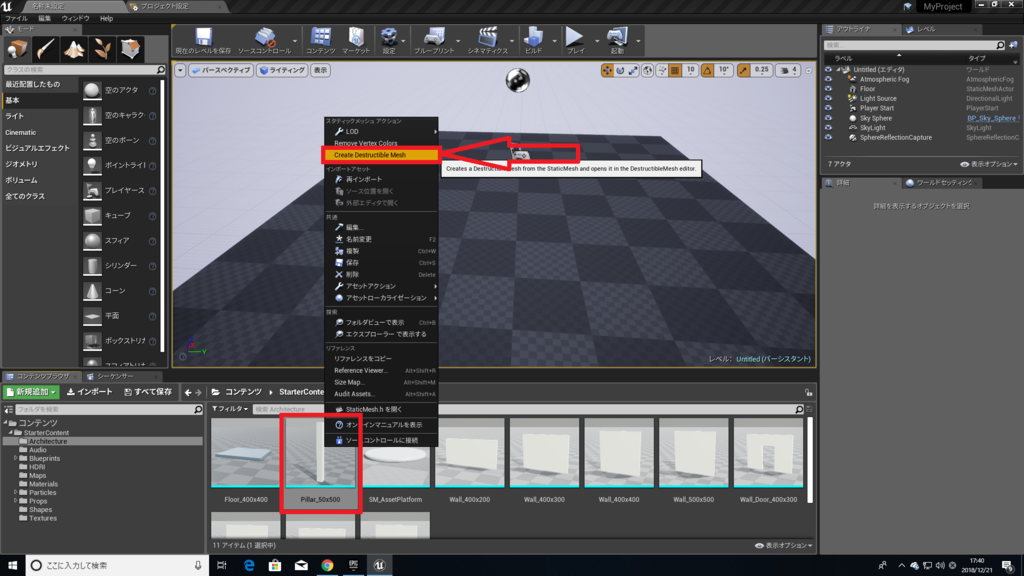
Task: Toggle scale snapping icon in viewport
Action: (743, 71)
